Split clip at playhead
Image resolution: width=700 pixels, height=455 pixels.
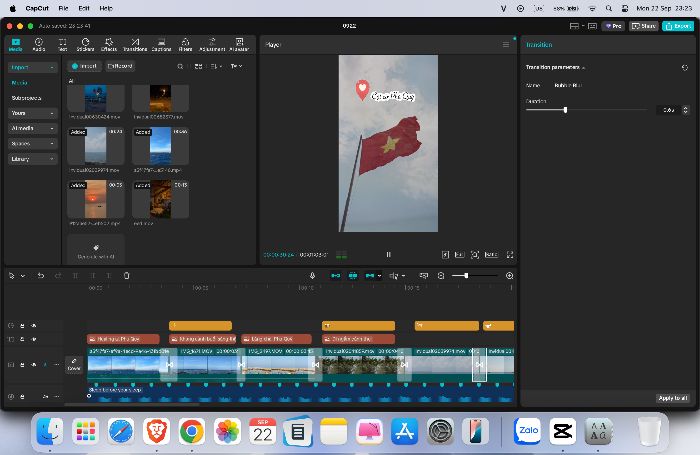75,276
